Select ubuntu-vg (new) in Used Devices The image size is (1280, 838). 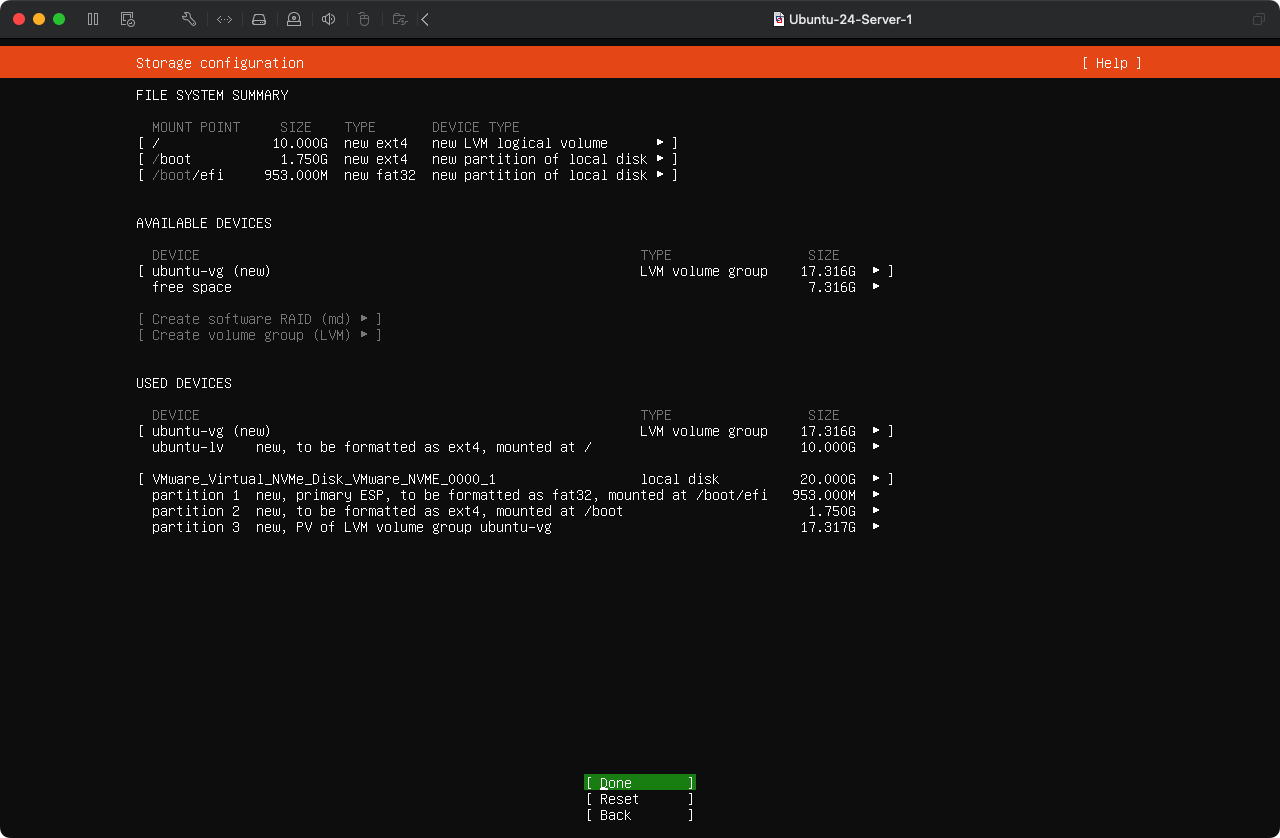pos(516,431)
